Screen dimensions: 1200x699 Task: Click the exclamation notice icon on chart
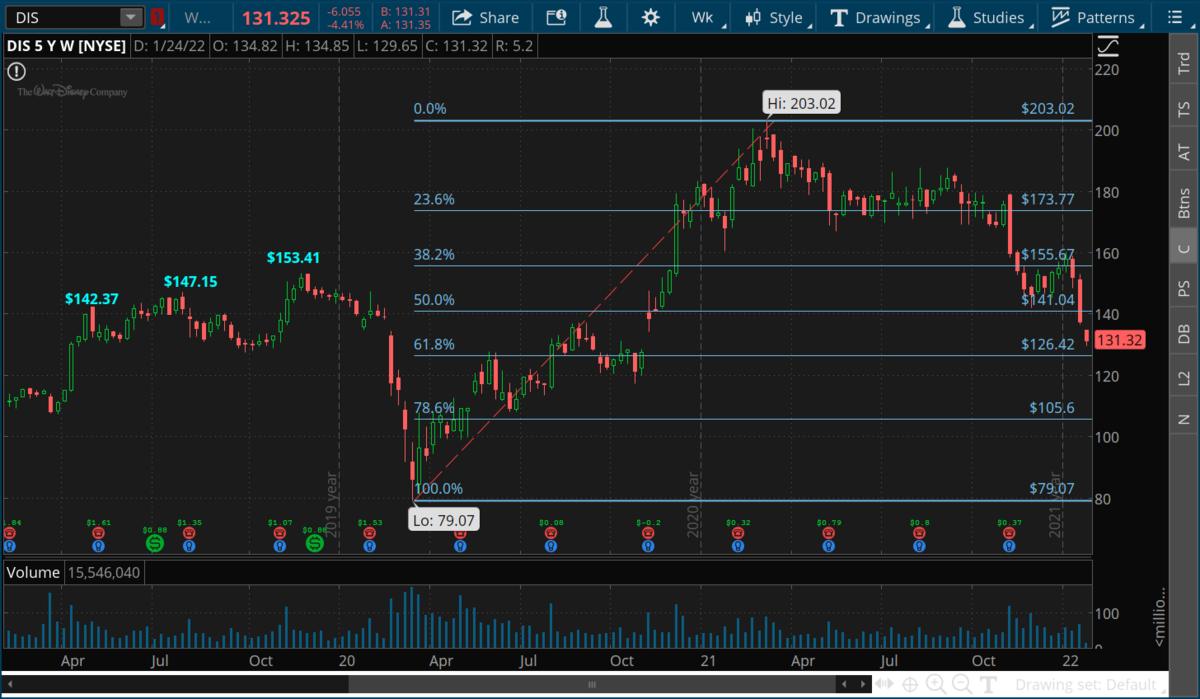click(x=16, y=71)
